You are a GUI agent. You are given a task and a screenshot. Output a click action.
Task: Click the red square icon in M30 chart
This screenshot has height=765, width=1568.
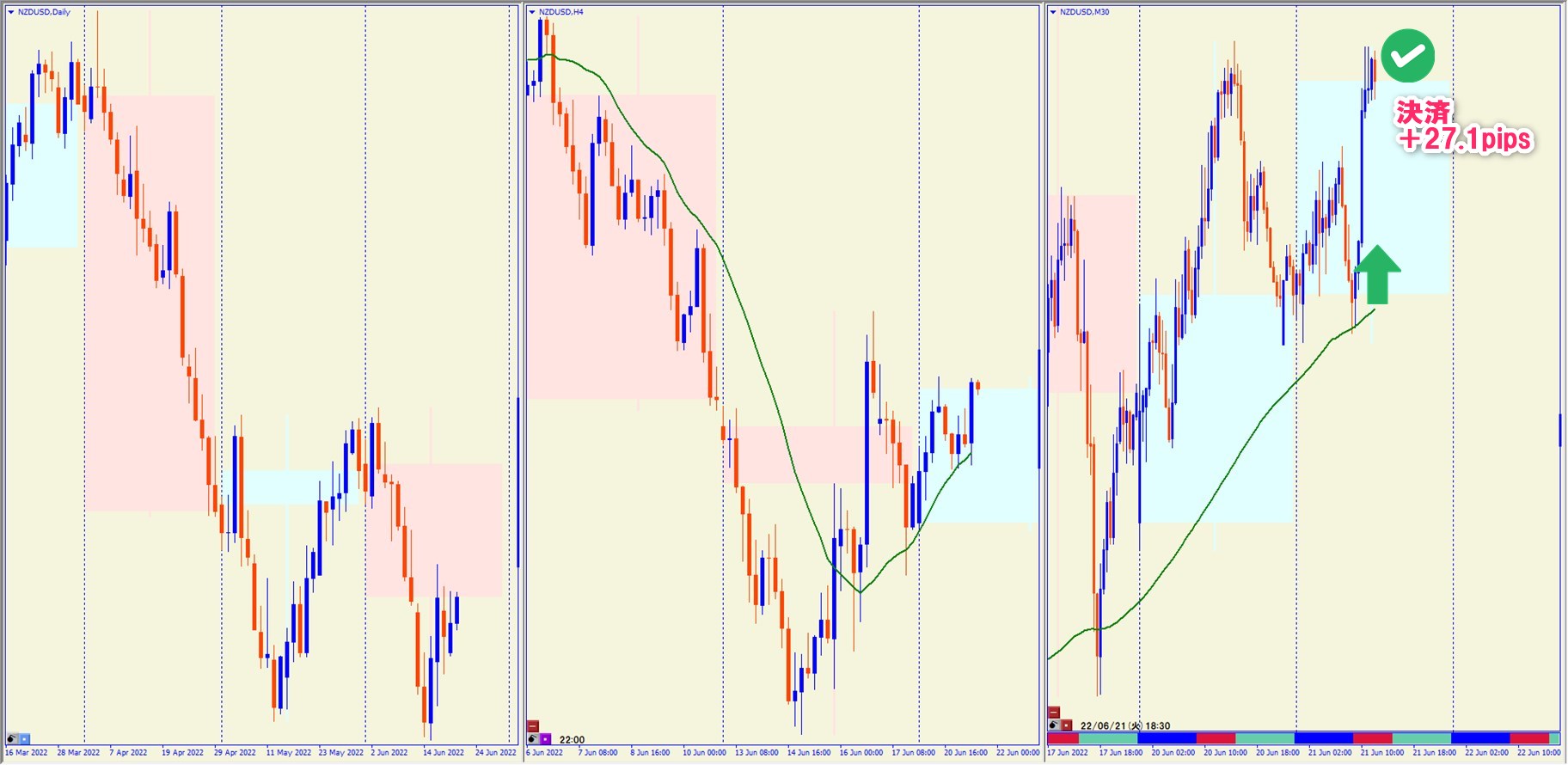(1066, 725)
